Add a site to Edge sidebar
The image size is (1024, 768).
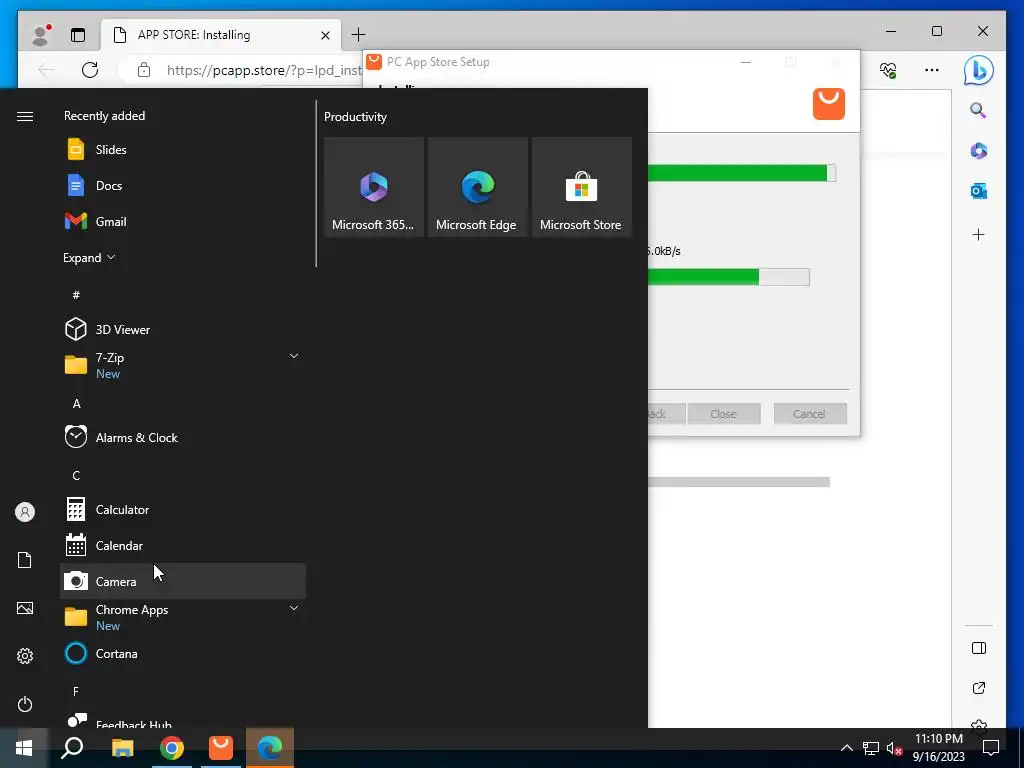(x=978, y=234)
